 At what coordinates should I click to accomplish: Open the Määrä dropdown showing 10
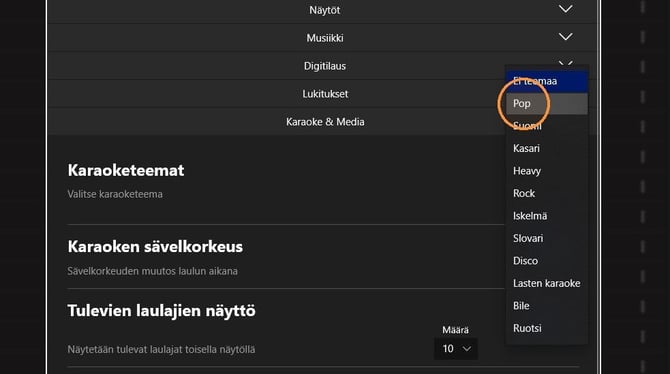coord(455,349)
